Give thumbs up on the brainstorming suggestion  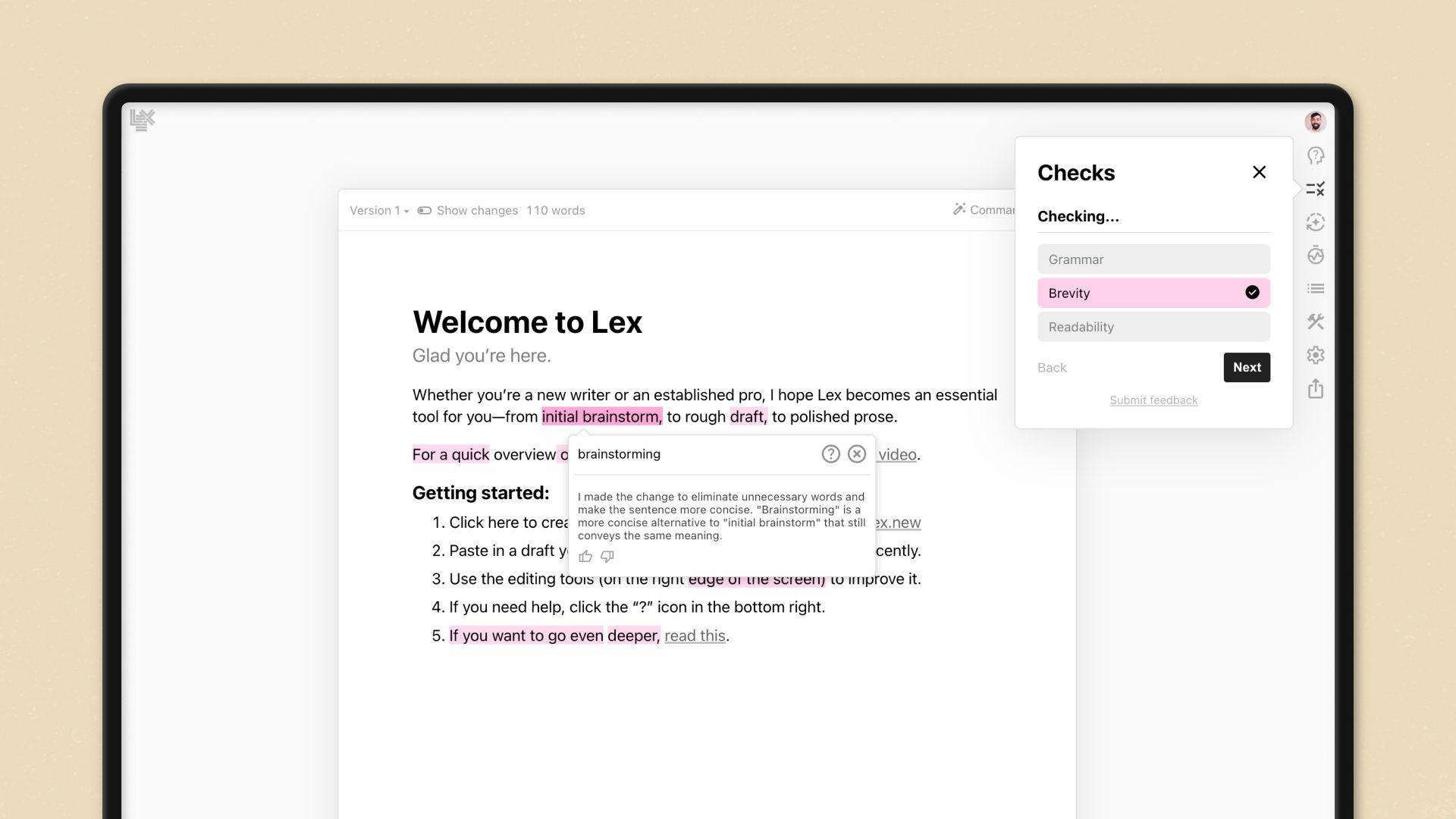[585, 556]
